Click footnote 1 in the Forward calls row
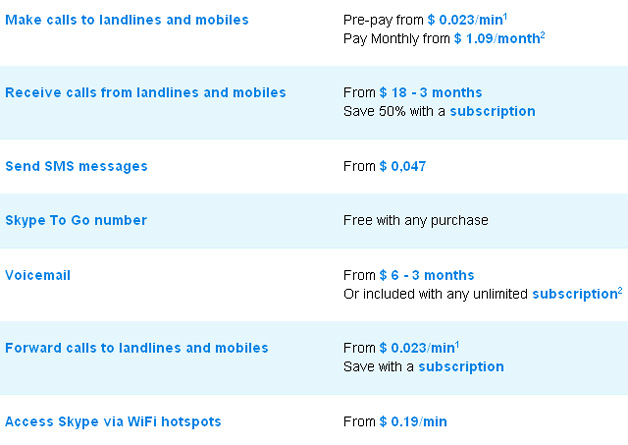Viewport: 628px width, 445px height. point(457,345)
